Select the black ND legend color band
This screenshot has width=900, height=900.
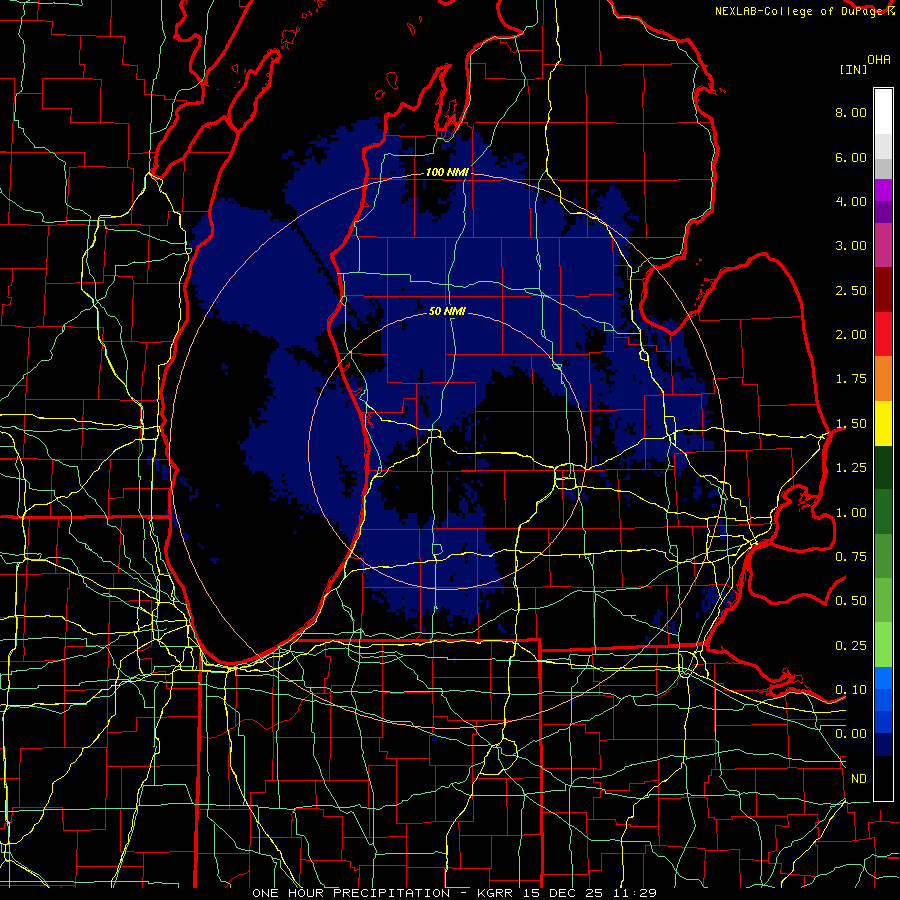[883, 778]
